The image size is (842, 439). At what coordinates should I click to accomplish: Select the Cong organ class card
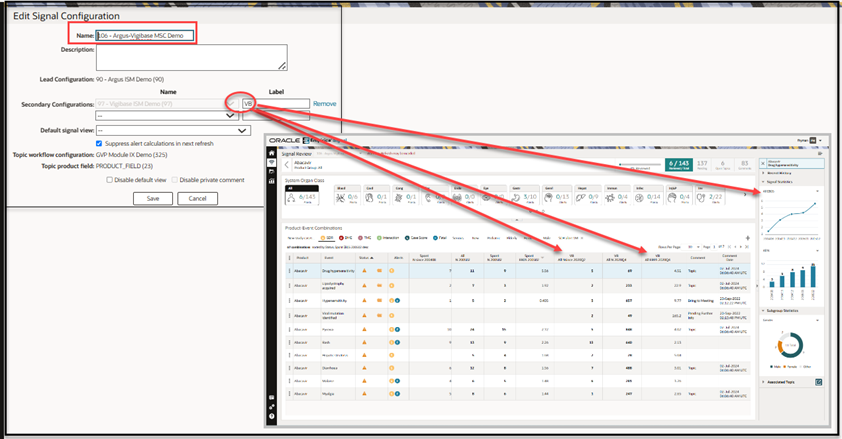tap(405, 195)
